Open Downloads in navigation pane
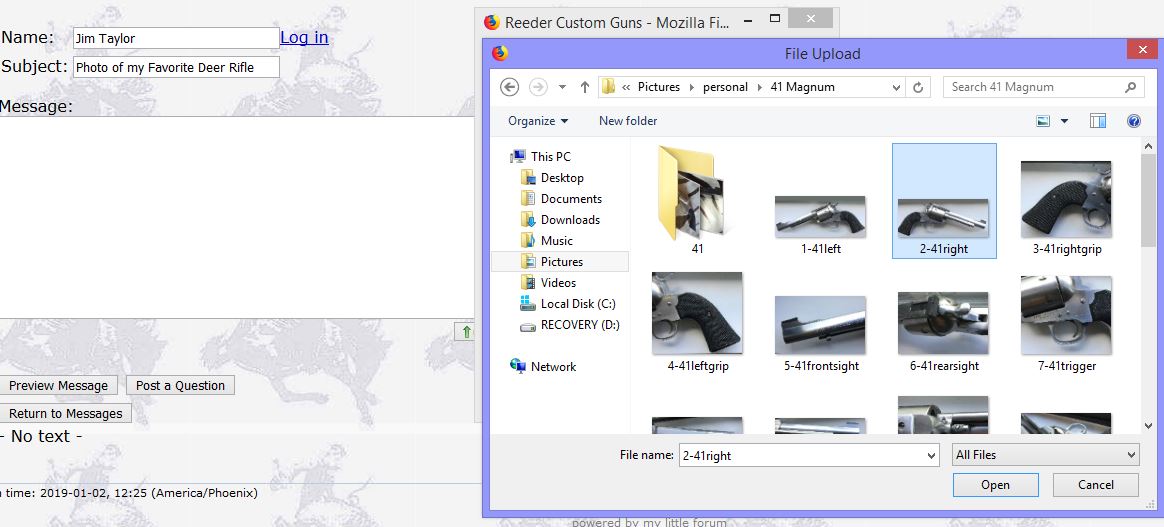This screenshot has width=1164, height=527. (x=560, y=220)
